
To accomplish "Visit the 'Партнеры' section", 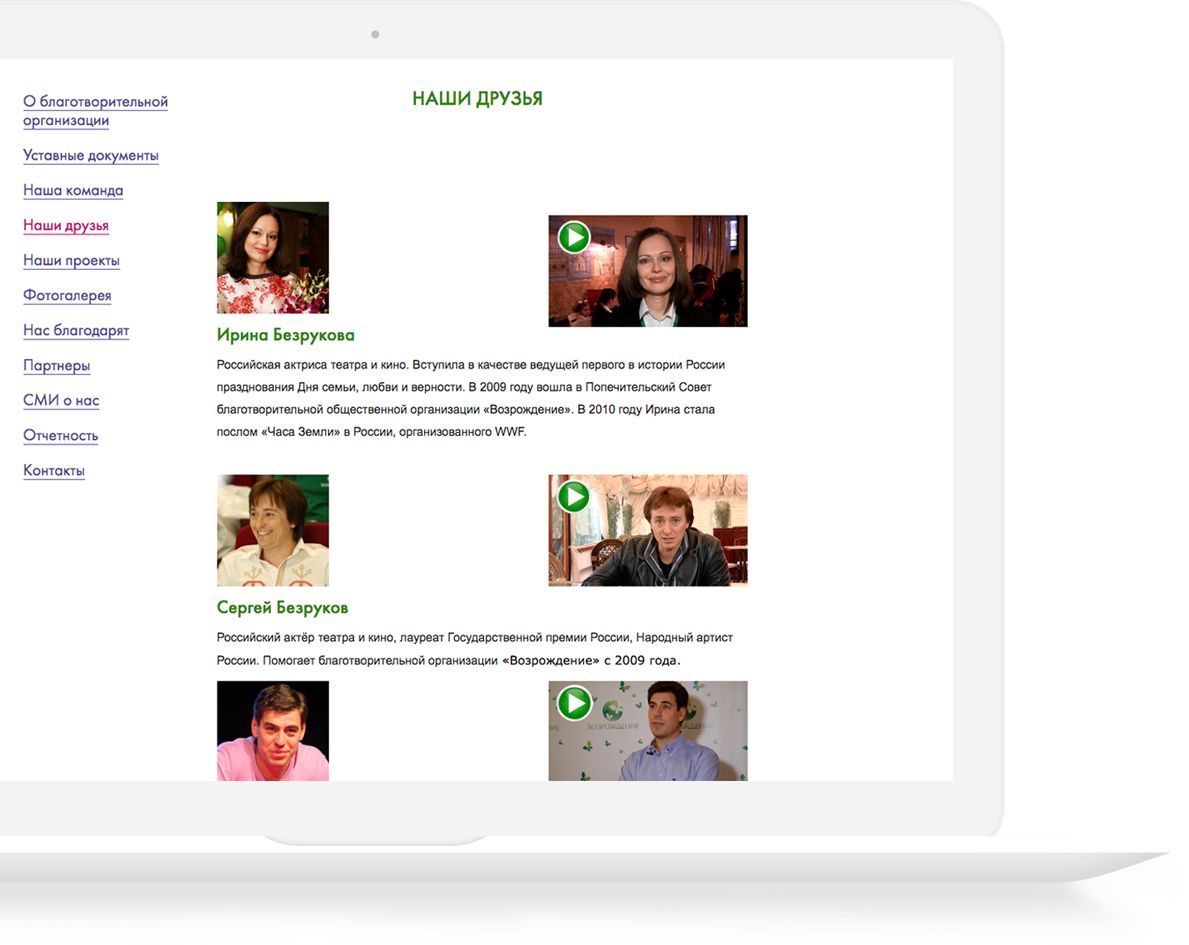I will (57, 366).
